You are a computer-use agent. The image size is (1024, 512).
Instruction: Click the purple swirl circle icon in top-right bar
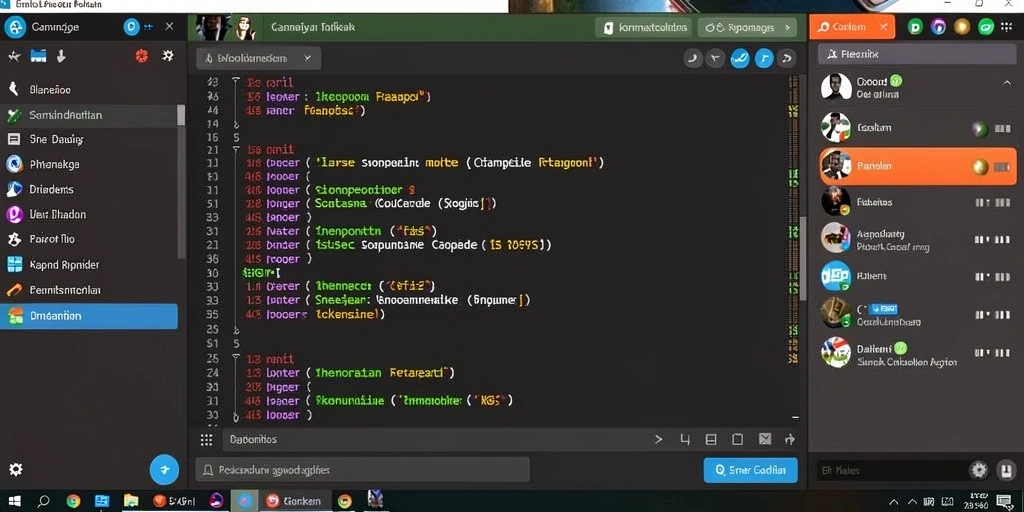point(938,27)
